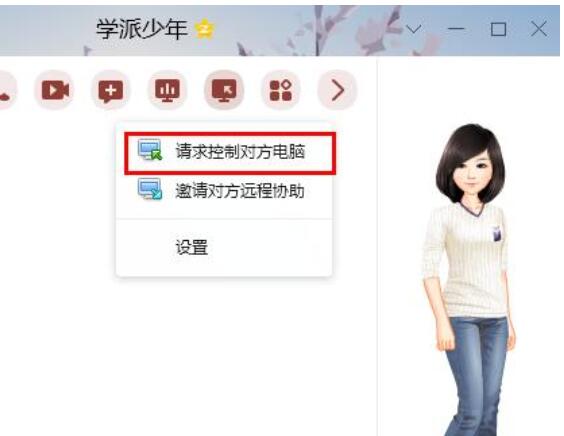Click the remote desktop toolbar icon
The image size is (564, 436).
[x=224, y=90]
